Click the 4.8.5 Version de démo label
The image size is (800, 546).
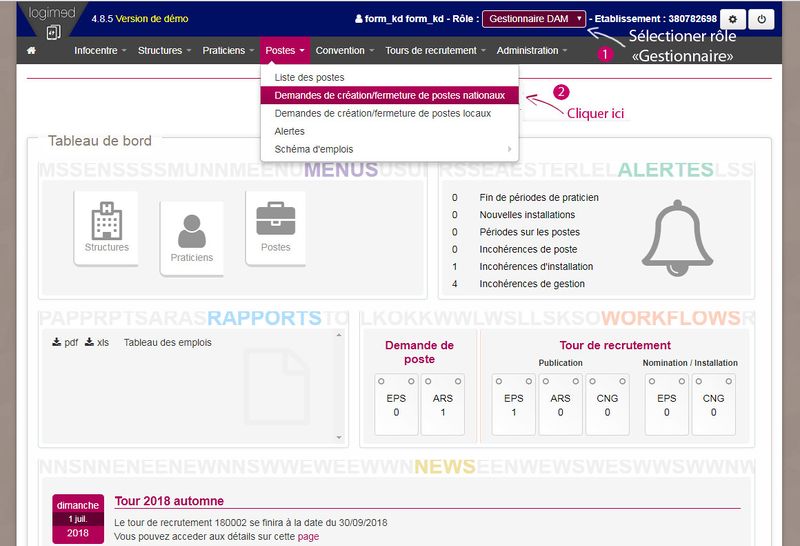tap(140, 19)
